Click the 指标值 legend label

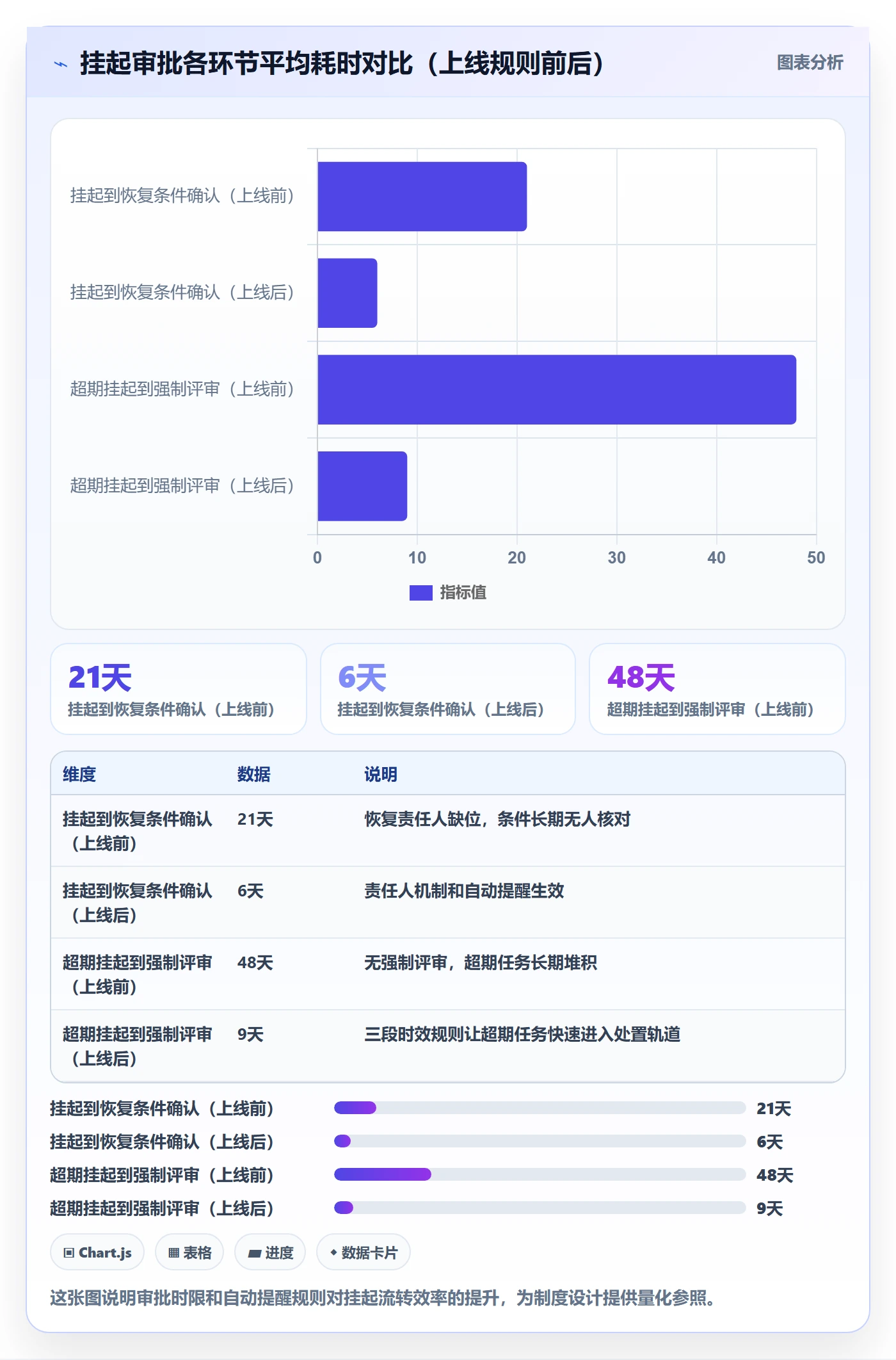click(463, 593)
